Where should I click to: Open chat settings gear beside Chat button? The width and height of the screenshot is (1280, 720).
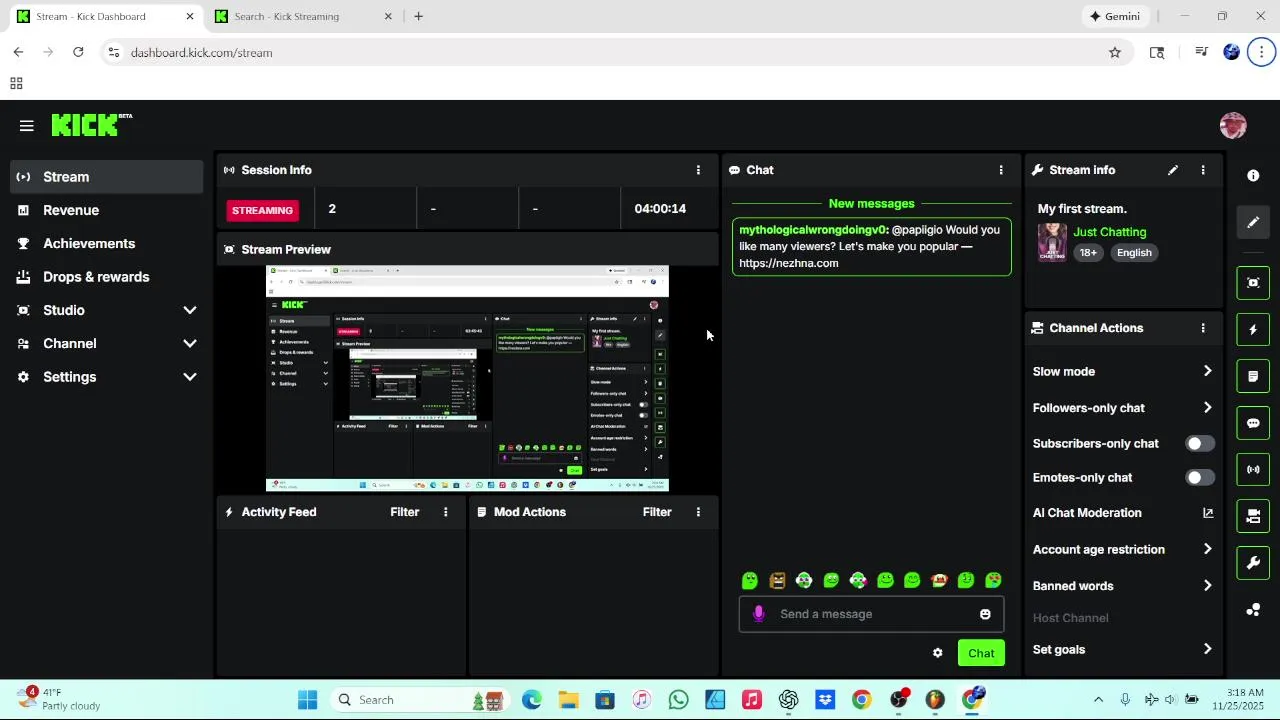tap(937, 653)
